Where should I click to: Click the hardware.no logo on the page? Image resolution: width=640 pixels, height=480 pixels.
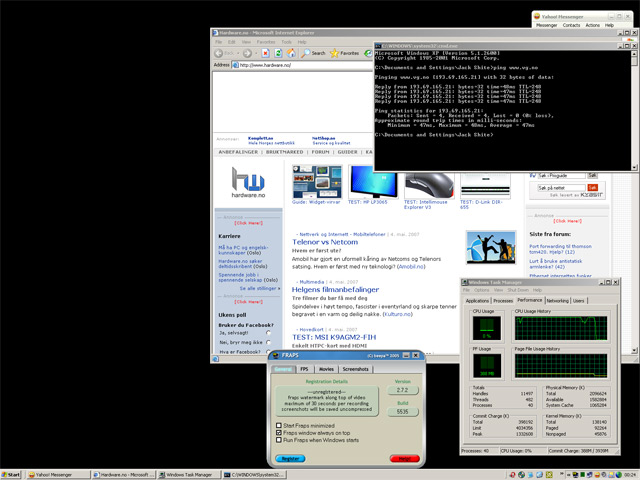click(x=248, y=182)
